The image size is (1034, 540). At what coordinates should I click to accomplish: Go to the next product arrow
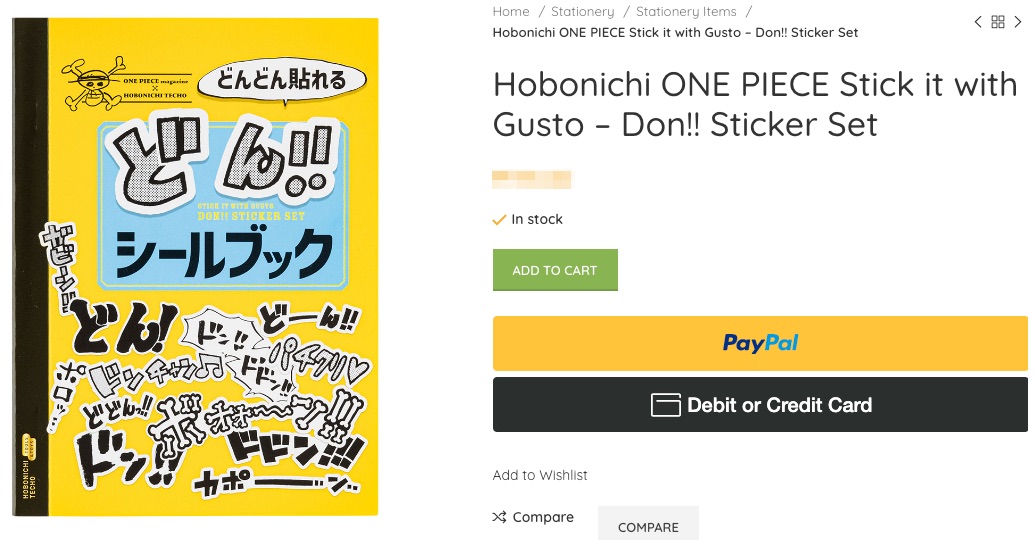[x=1018, y=22]
